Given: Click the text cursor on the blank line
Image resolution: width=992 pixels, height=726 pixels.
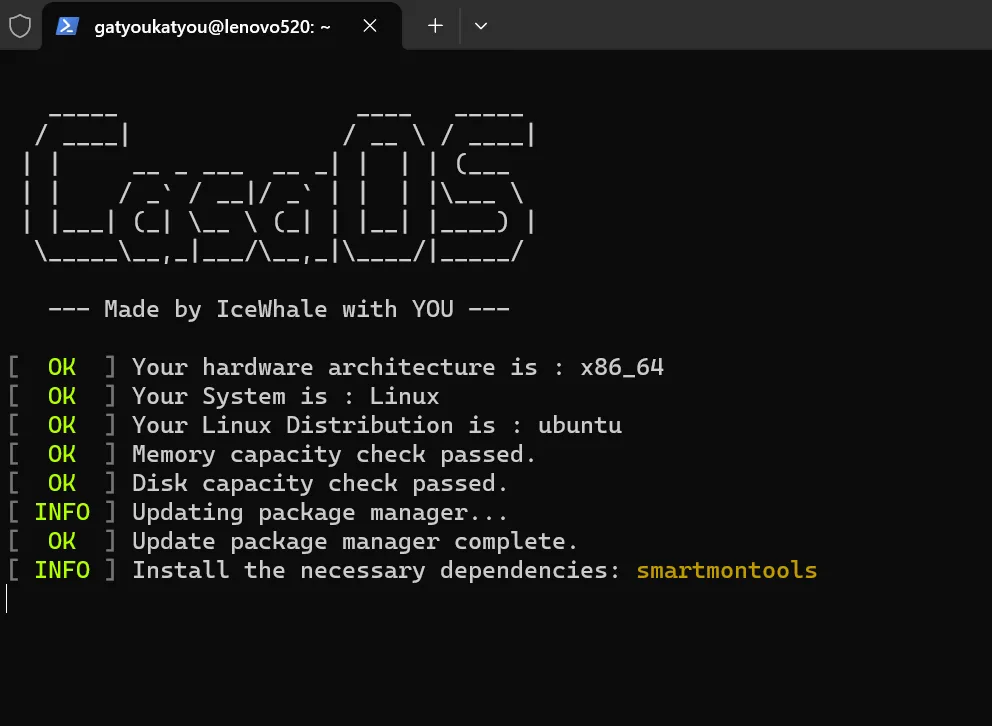Looking at the screenshot, I should tap(7, 599).
